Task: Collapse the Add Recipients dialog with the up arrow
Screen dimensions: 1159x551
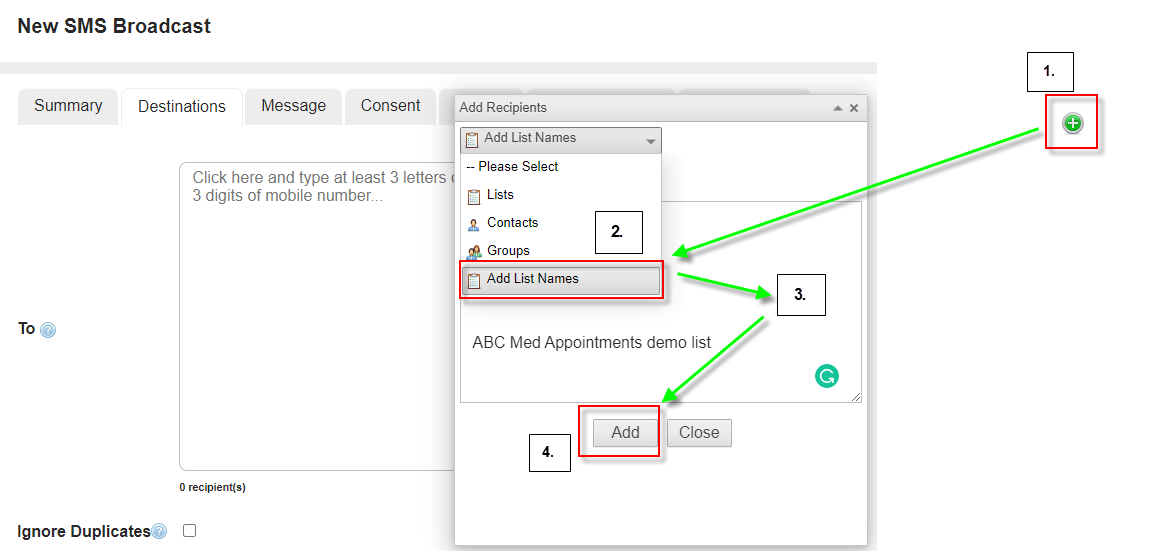Action: (x=837, y=108)
